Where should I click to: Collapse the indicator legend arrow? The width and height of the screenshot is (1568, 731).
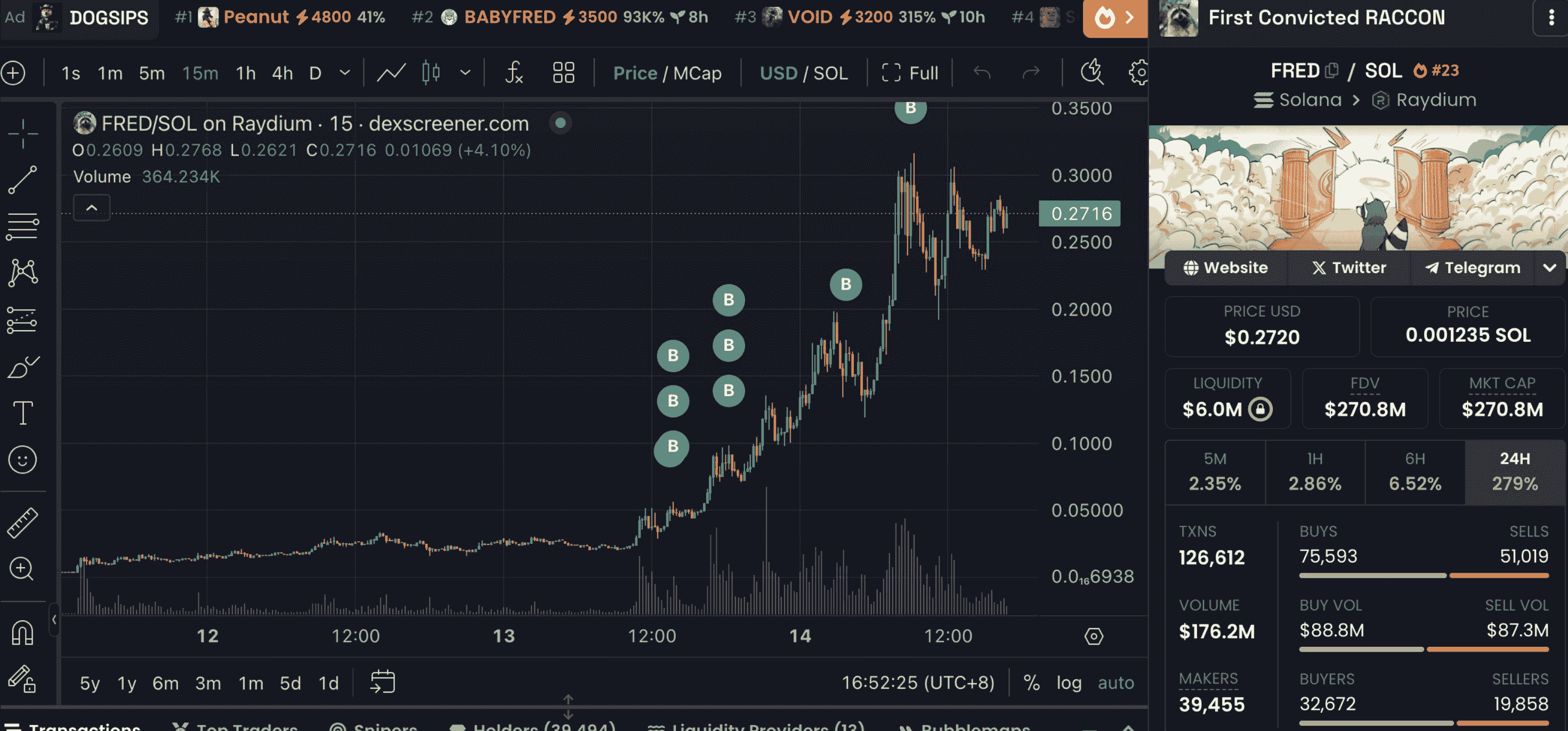(91, 208)
